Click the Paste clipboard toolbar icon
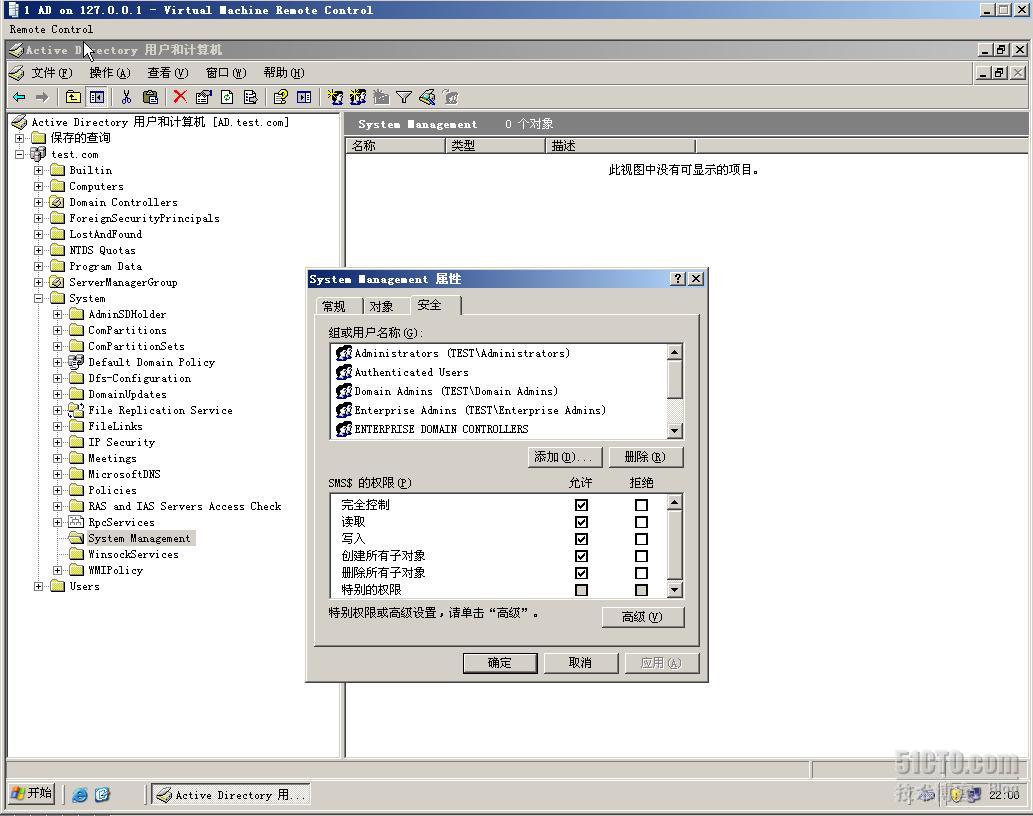 click(150, 97)
